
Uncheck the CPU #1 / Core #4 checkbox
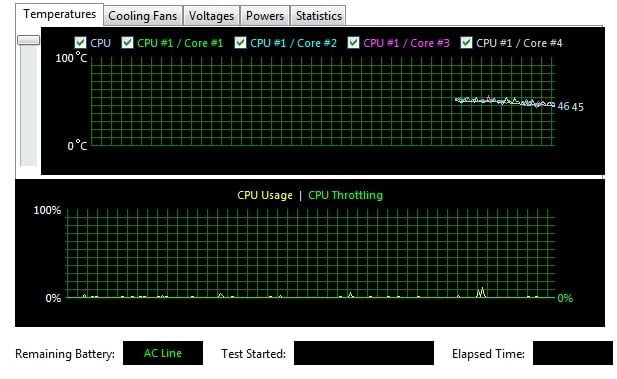[466, 43]
